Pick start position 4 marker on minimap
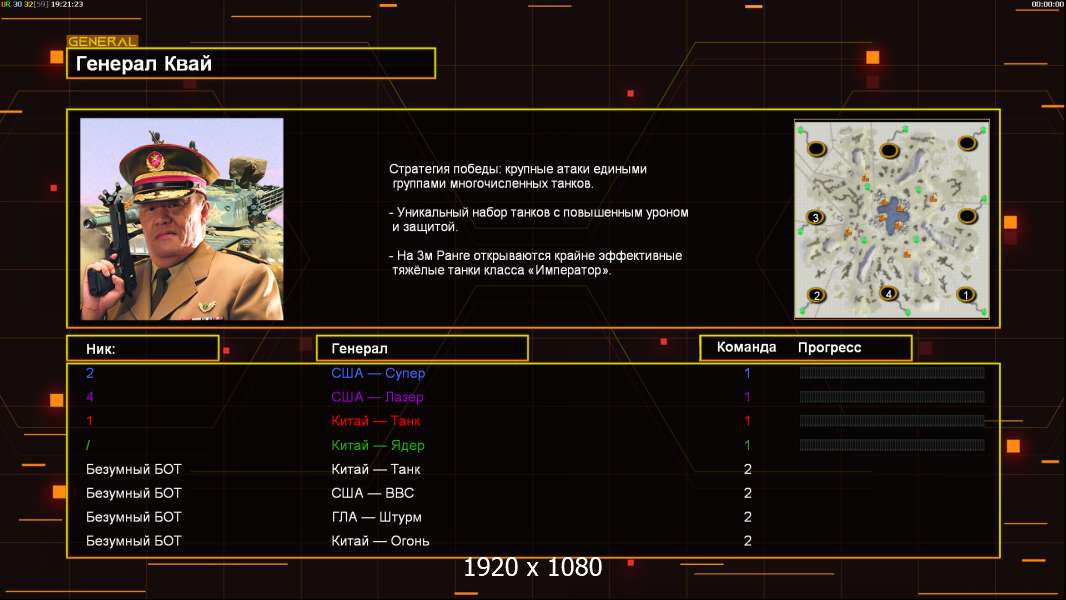Image resolution: width=1066 pixels, height=600 pixels. 889,293
